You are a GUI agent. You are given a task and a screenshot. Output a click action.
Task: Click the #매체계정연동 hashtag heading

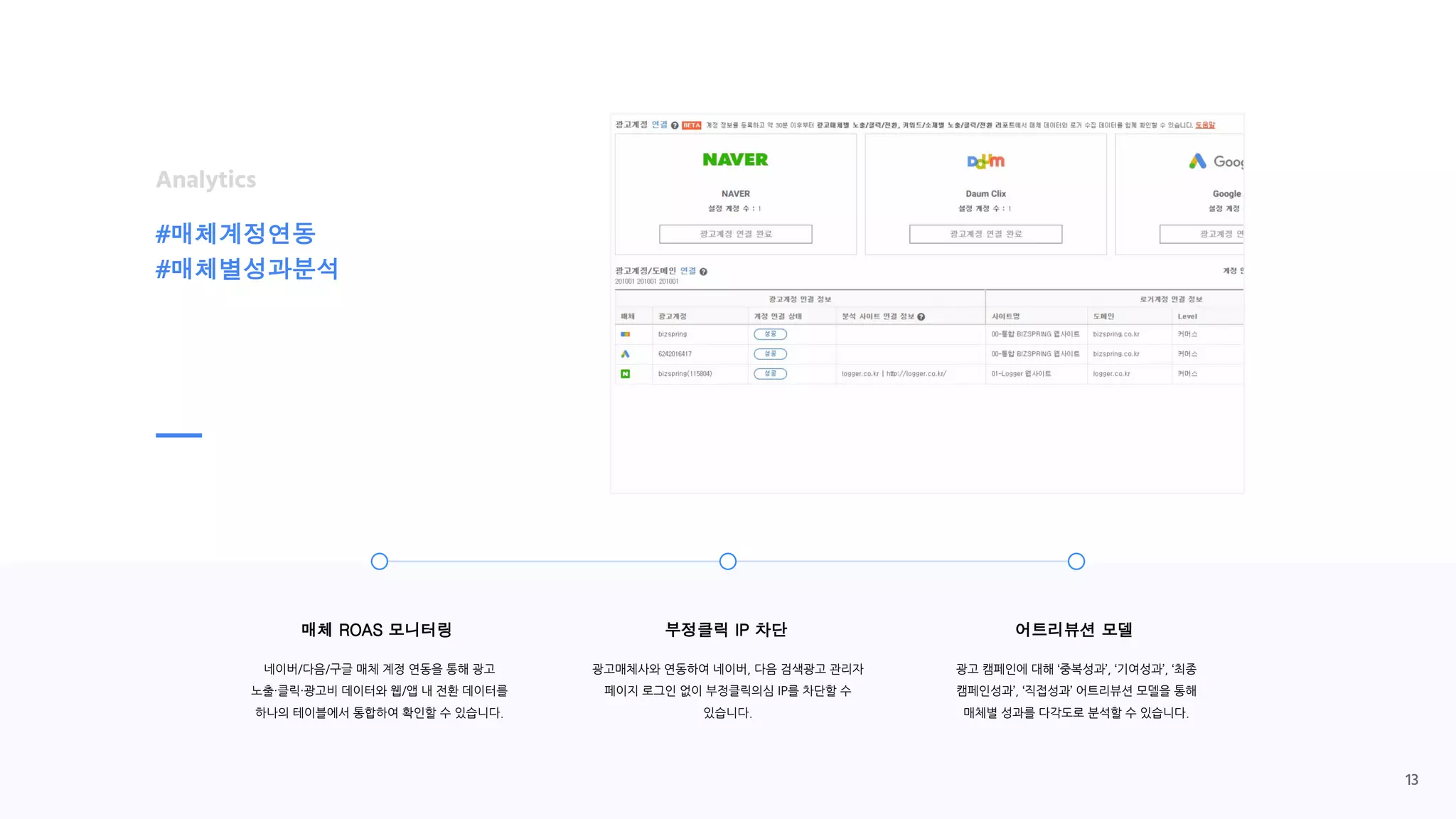coord(235,233)
